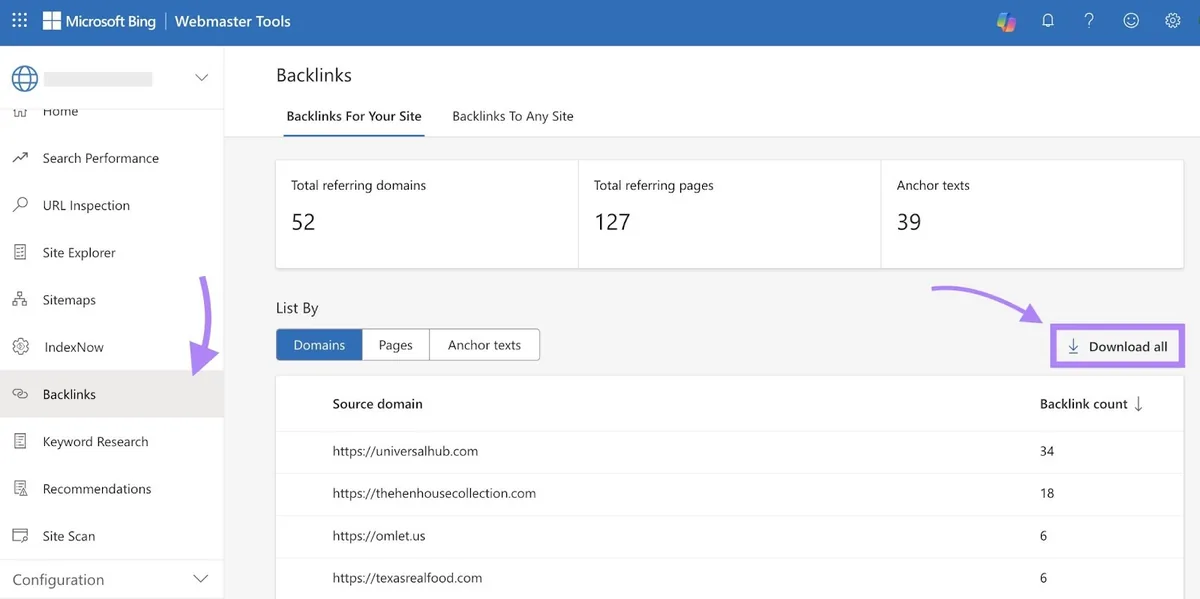Image resolution: width=1200 pixels, height=599 pixels.
Task: List by Pages
Action: (x=396, y=345)
